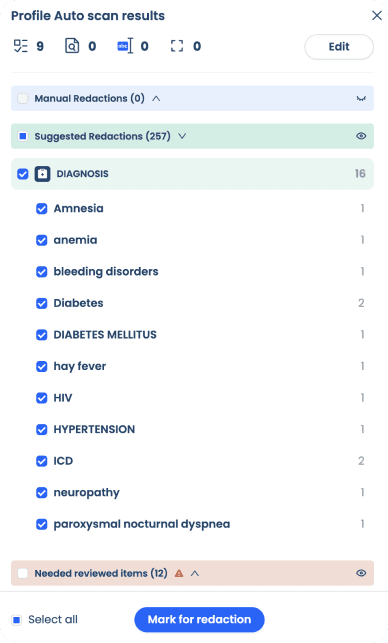Image resolution: width=388 pixels, height=643 pixels.
Task: Click the area selection bracket icon
Action: point(177,46)
